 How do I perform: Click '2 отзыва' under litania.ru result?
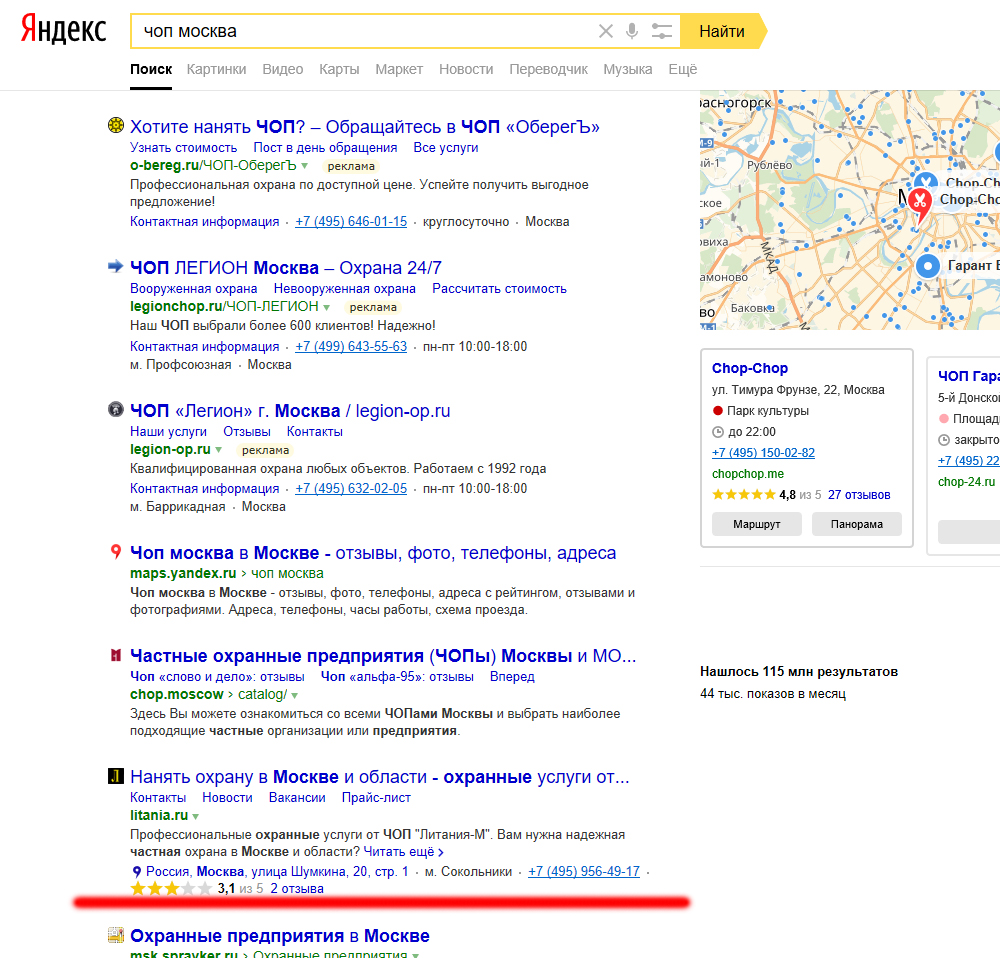tap(297, 888)
